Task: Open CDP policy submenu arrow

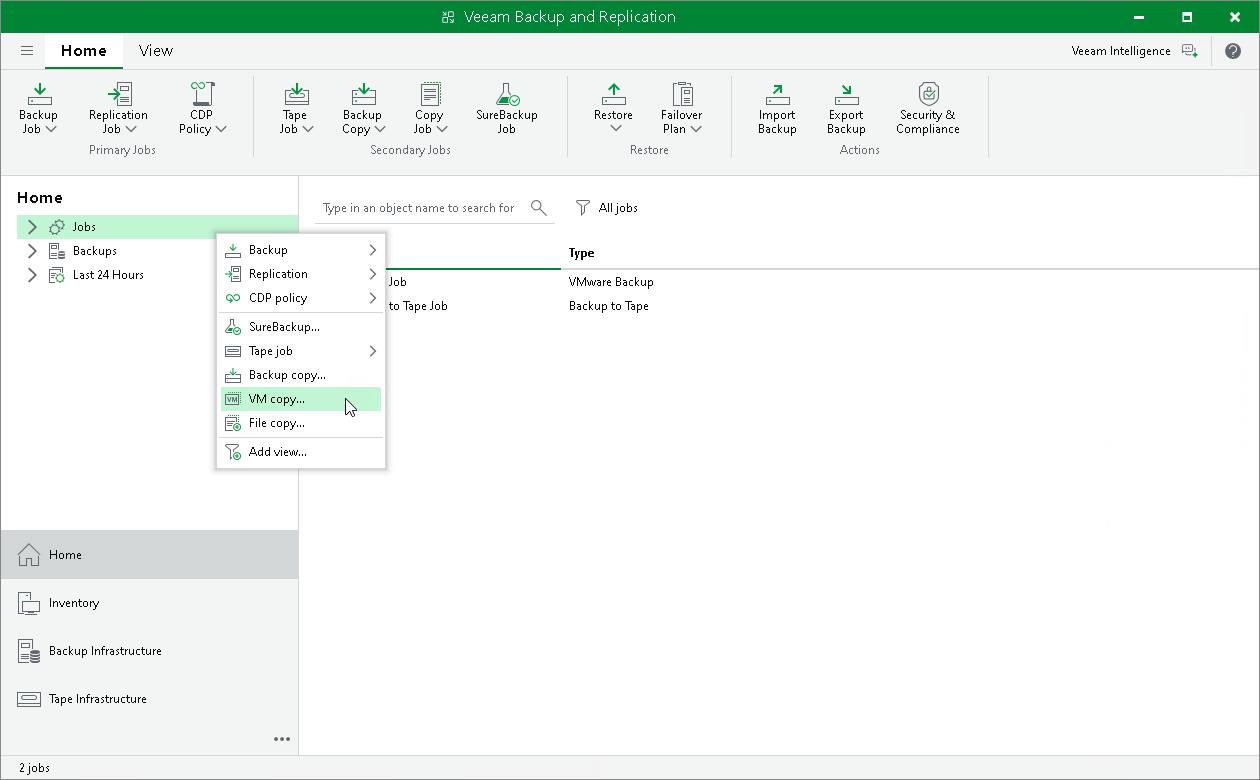Action: 373,298
